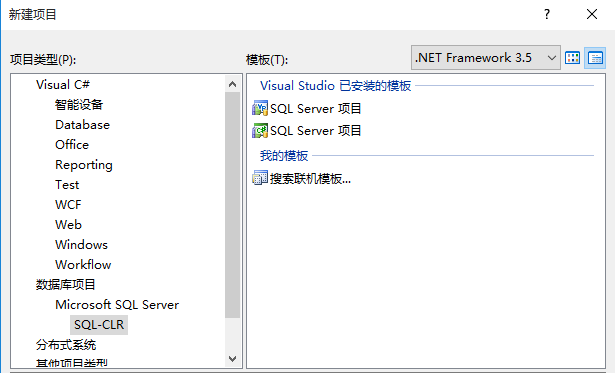Viewport: 615px width, 373px height.
Task: Pick the Workflow project type
Action: tap(83, 265)
